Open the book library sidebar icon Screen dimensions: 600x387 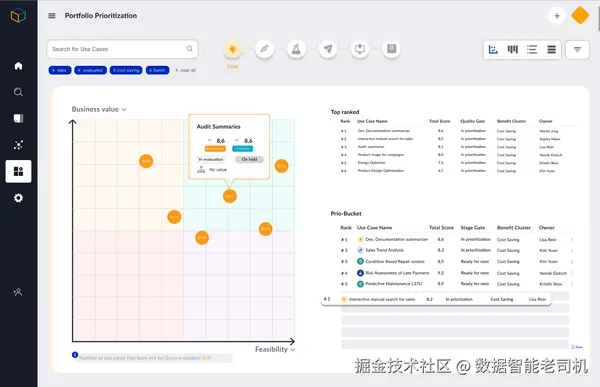tap(18, 118)
